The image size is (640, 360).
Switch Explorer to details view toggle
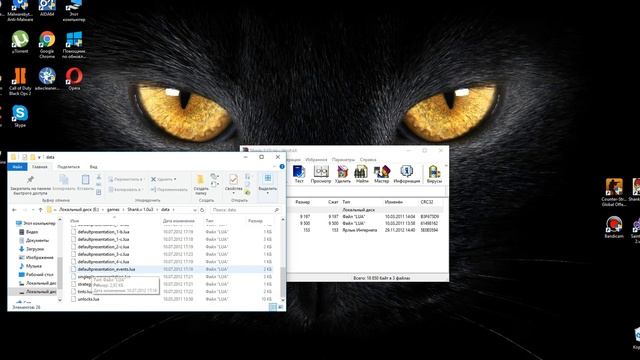pyautogui.click(x=272, y=307)
